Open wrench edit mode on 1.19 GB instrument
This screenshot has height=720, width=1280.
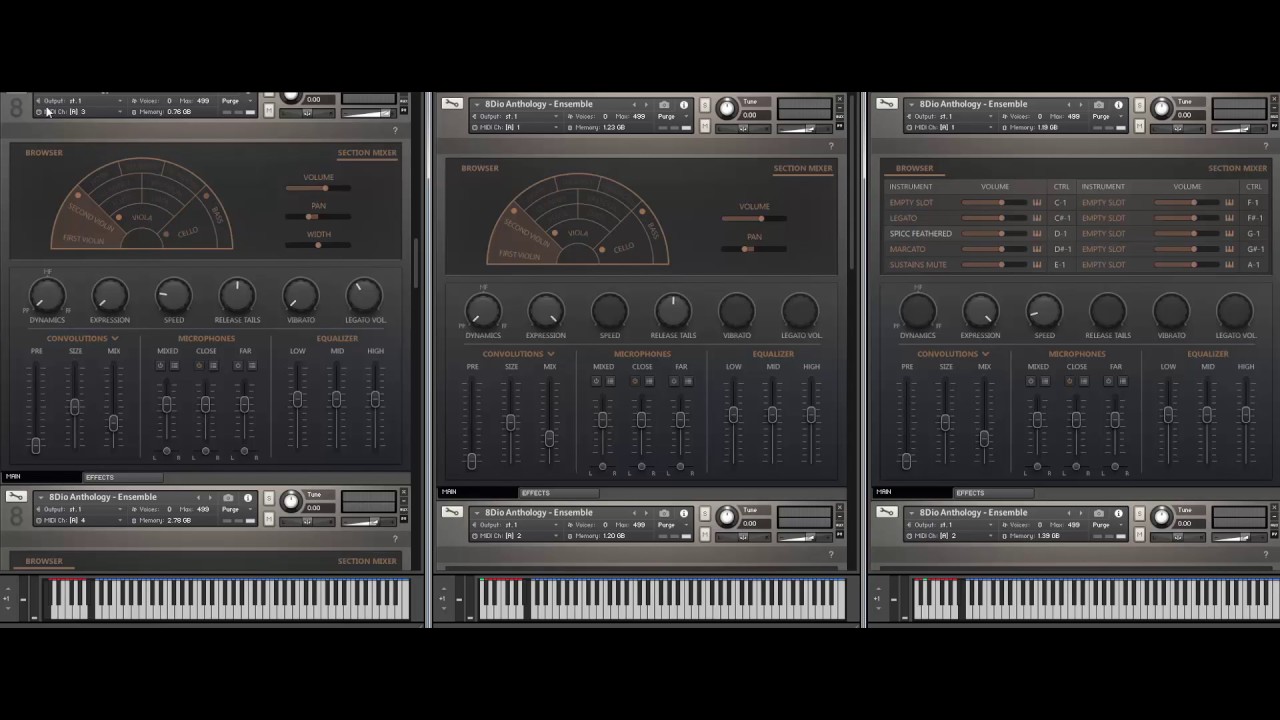886,104
